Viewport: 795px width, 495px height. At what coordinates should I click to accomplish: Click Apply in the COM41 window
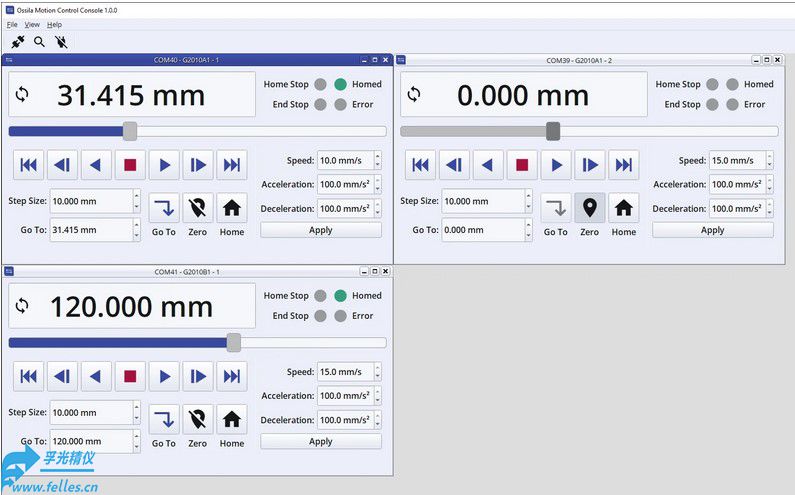320,441
